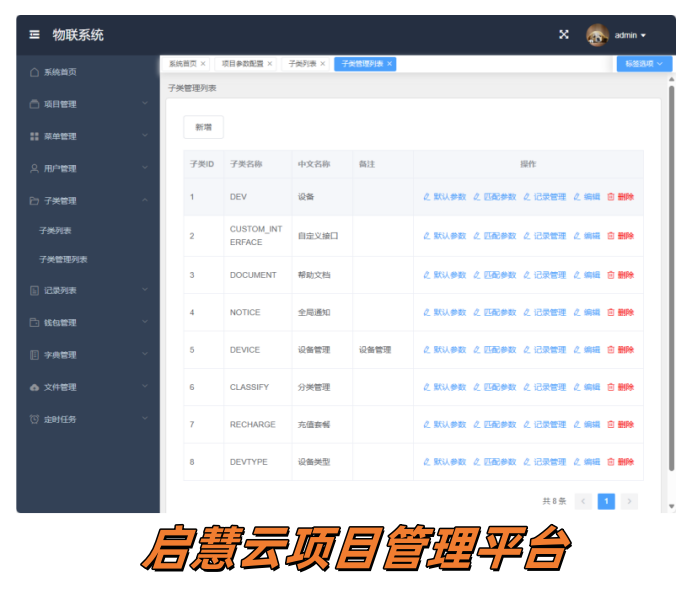Click the 默认参数 icon for the DOCUMENT row
This screenshot has height=589, width=690.
tap(427, 275)
